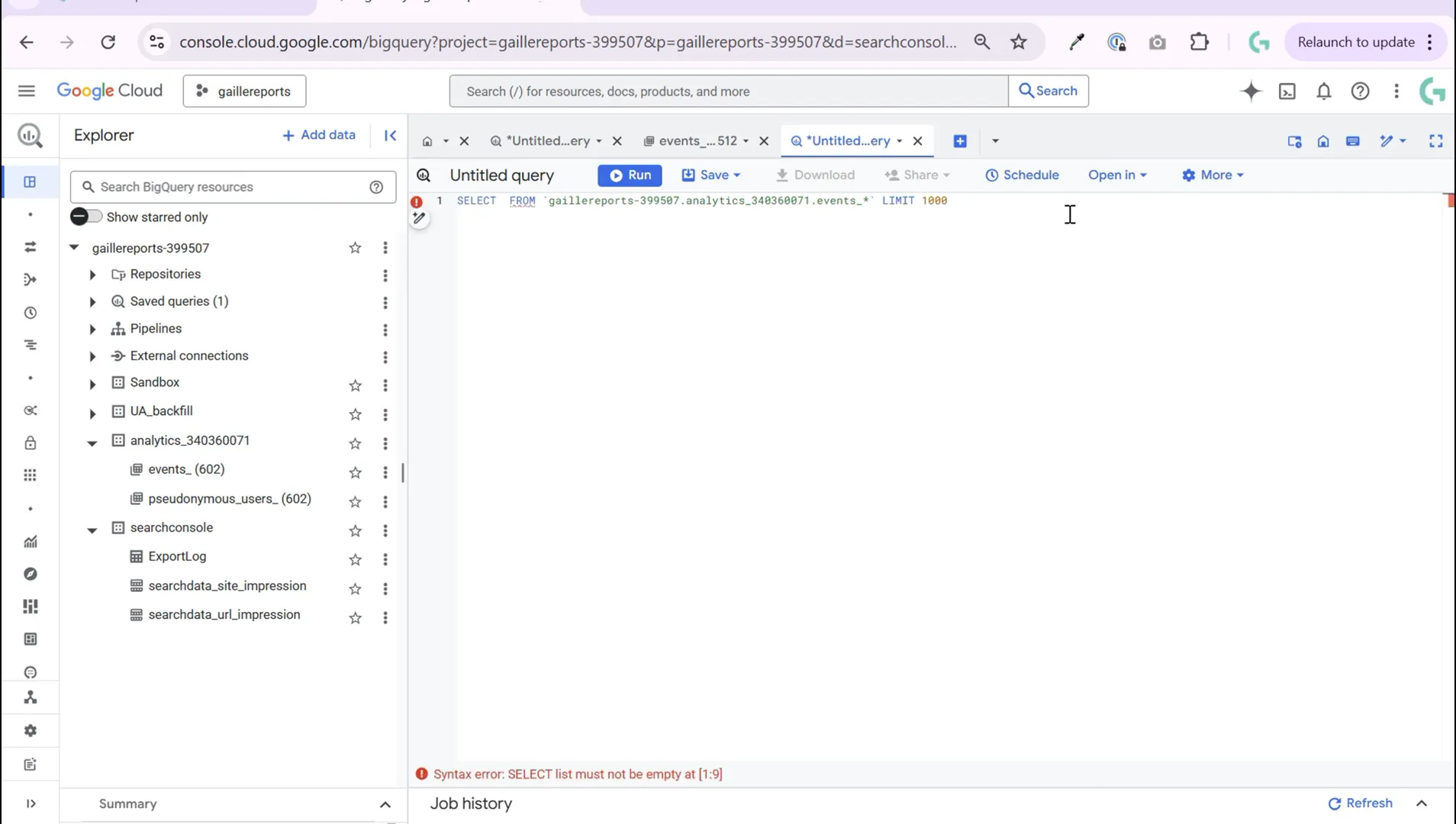Click Schedule button
This screenshot has width=1456, height=824.
1022,175
